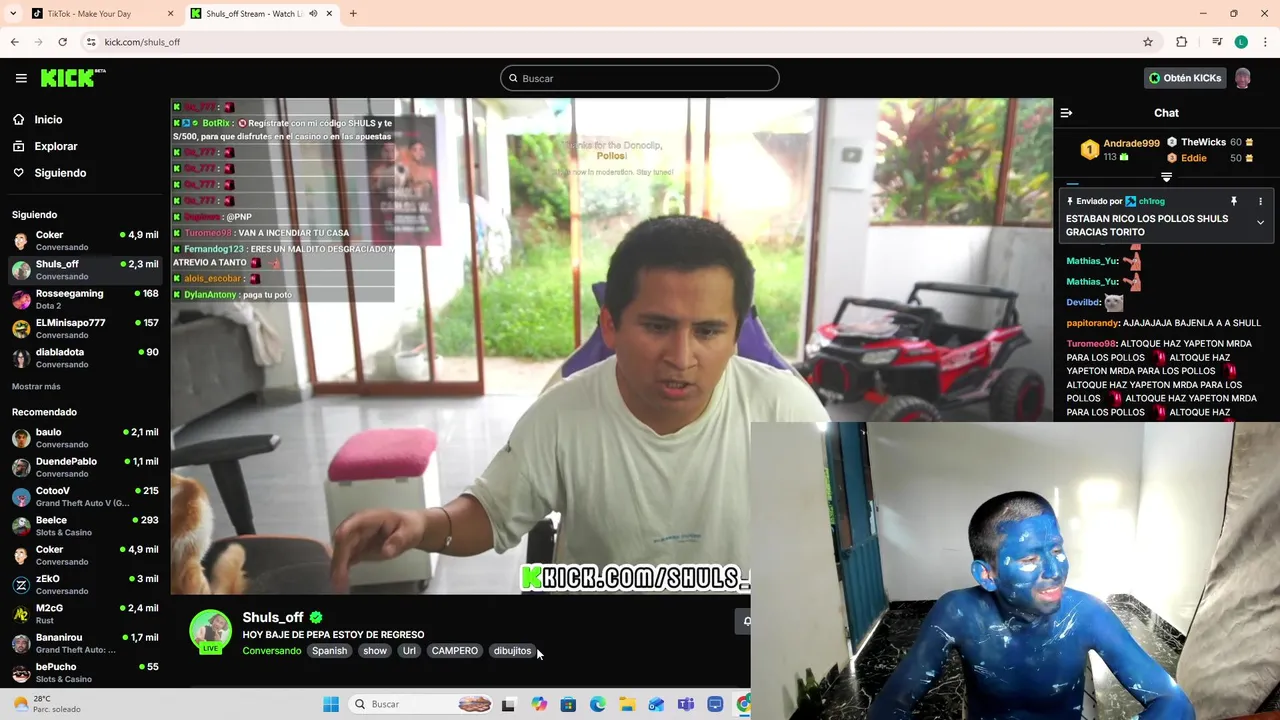Click the Shuls_off streamer avatar
1280x720 pixels.
coord(210,630)
